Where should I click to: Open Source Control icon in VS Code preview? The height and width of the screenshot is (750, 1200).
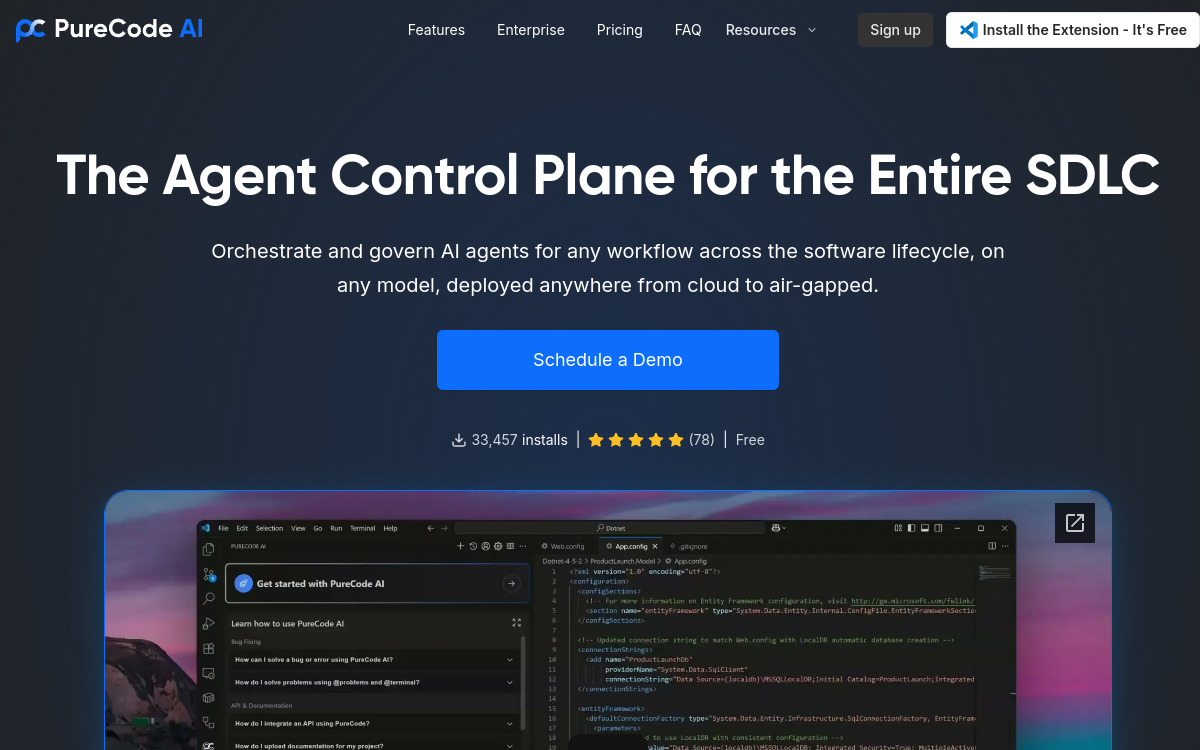point(209,575)
